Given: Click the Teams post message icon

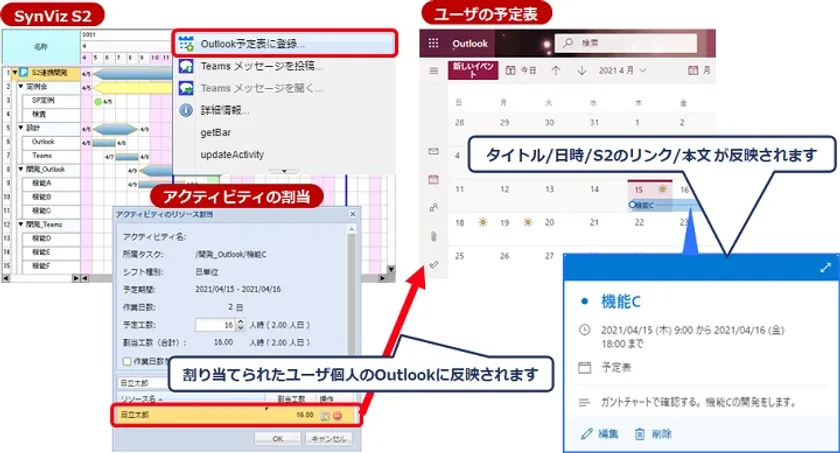Looking at the screenshot, I should [x=186, y=66].
